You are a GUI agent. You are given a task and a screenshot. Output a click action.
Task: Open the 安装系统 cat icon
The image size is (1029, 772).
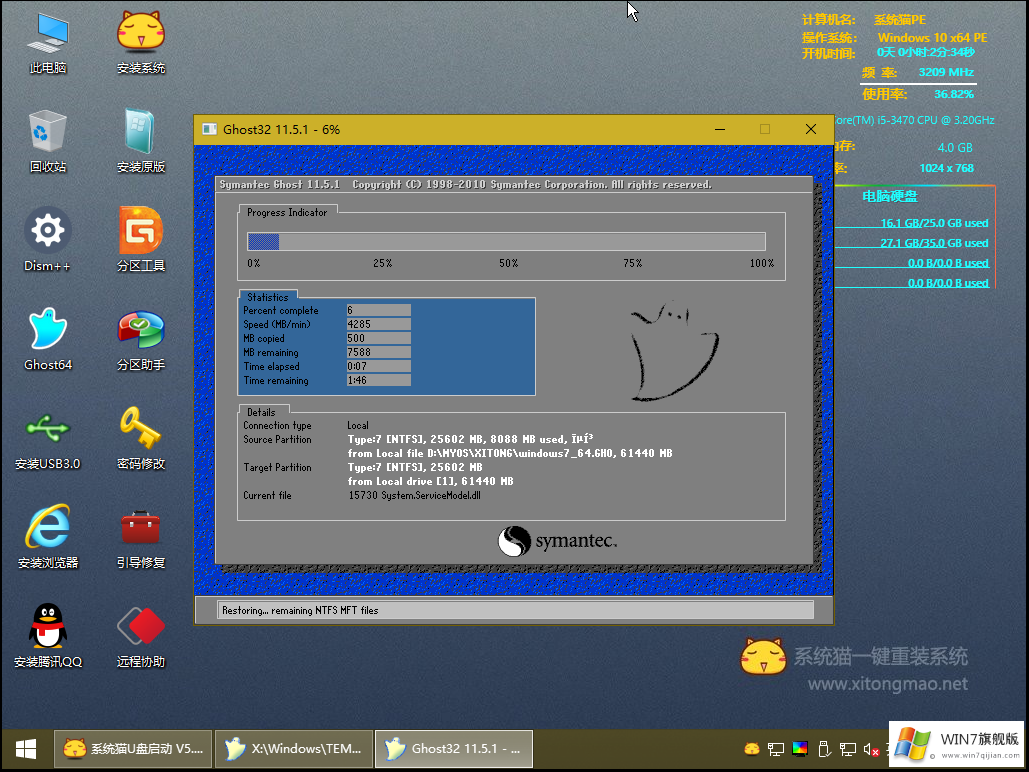pos(140,43)
